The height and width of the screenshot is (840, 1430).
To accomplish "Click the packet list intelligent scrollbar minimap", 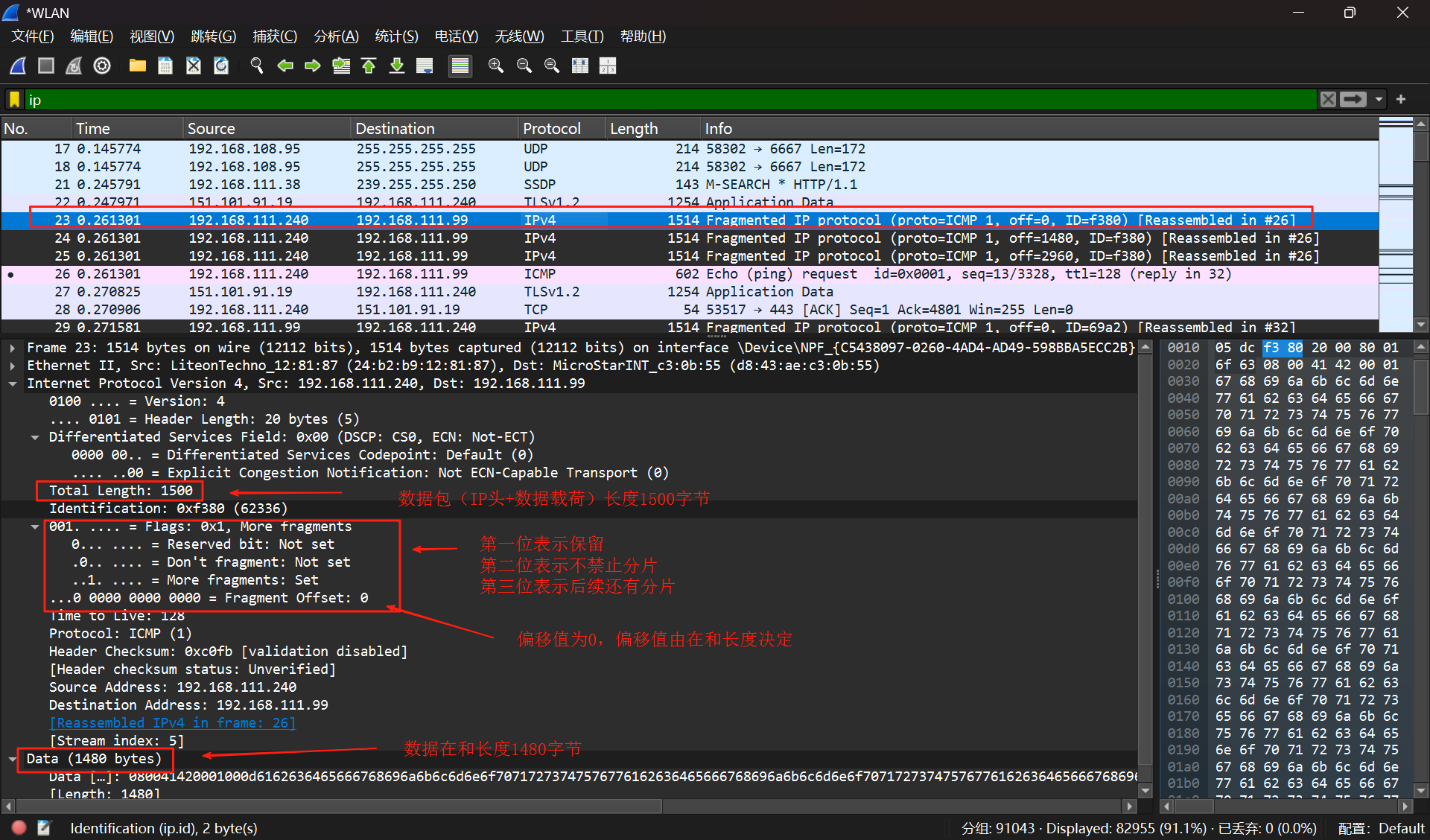I will (x=1396, y=223).
